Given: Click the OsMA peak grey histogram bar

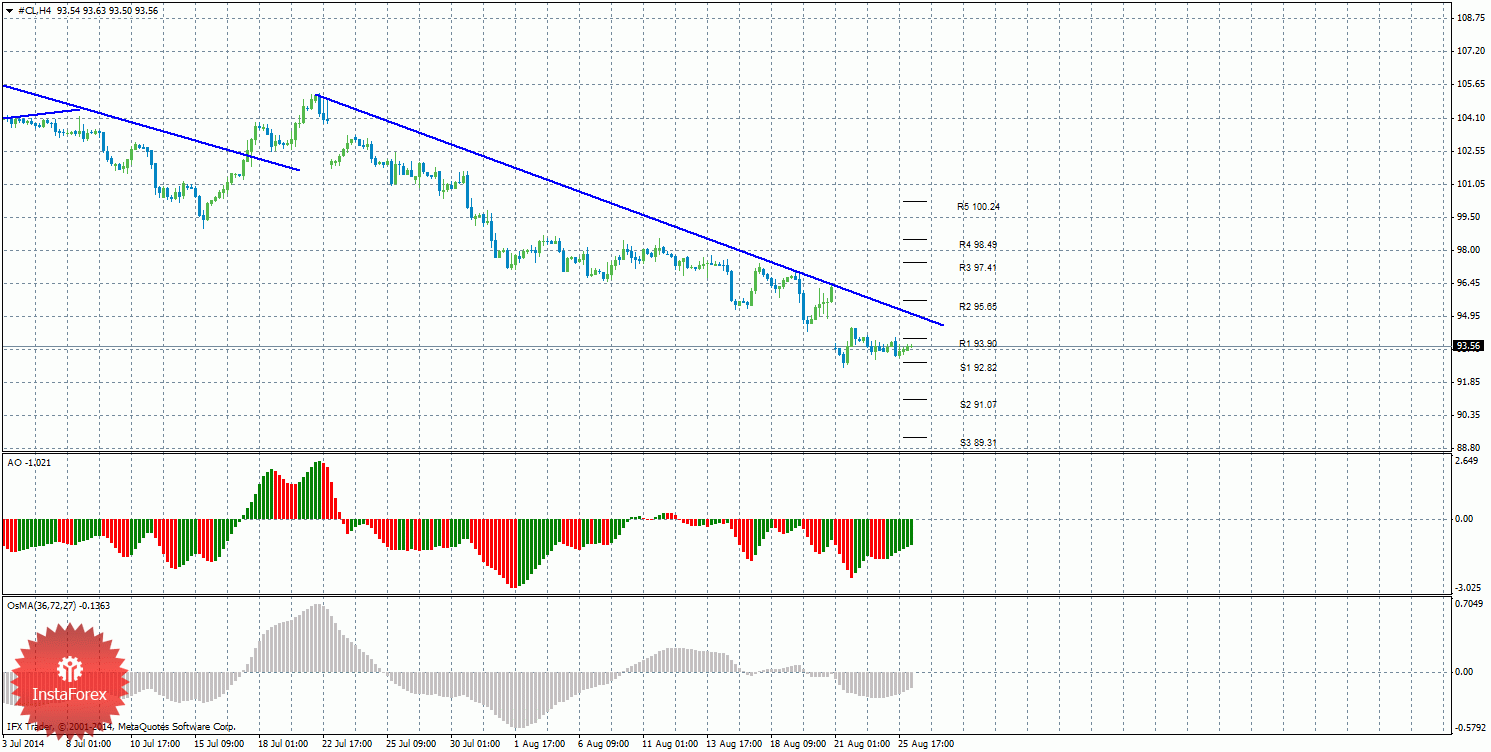Looking at the screenshot, I should coord(319,637).
